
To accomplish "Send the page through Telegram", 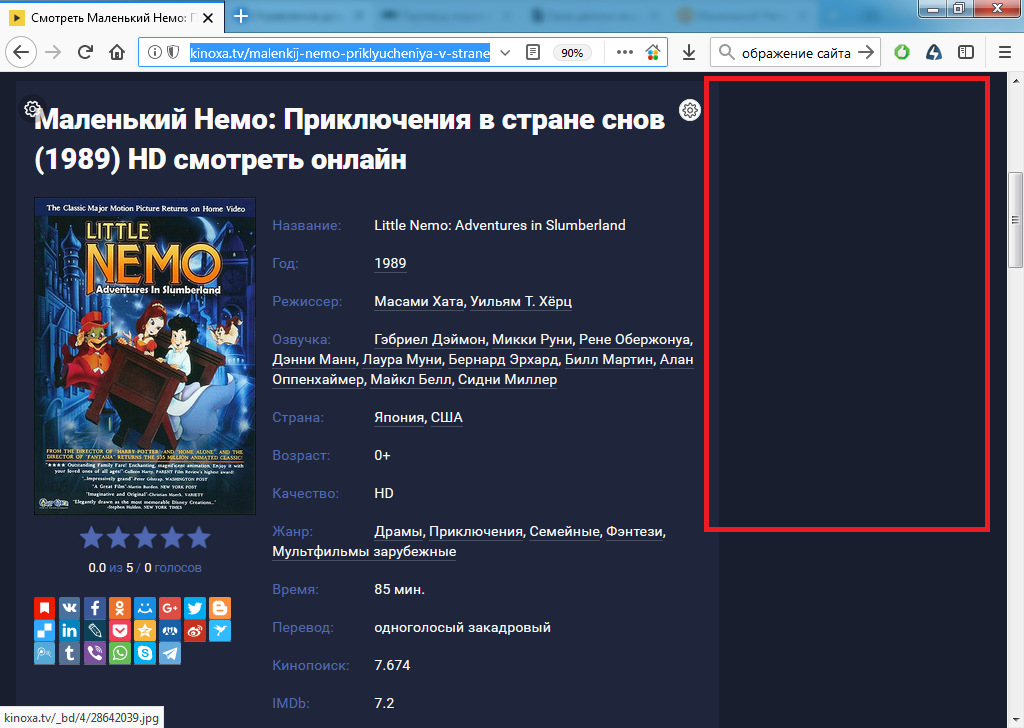I will pos(170,653).
